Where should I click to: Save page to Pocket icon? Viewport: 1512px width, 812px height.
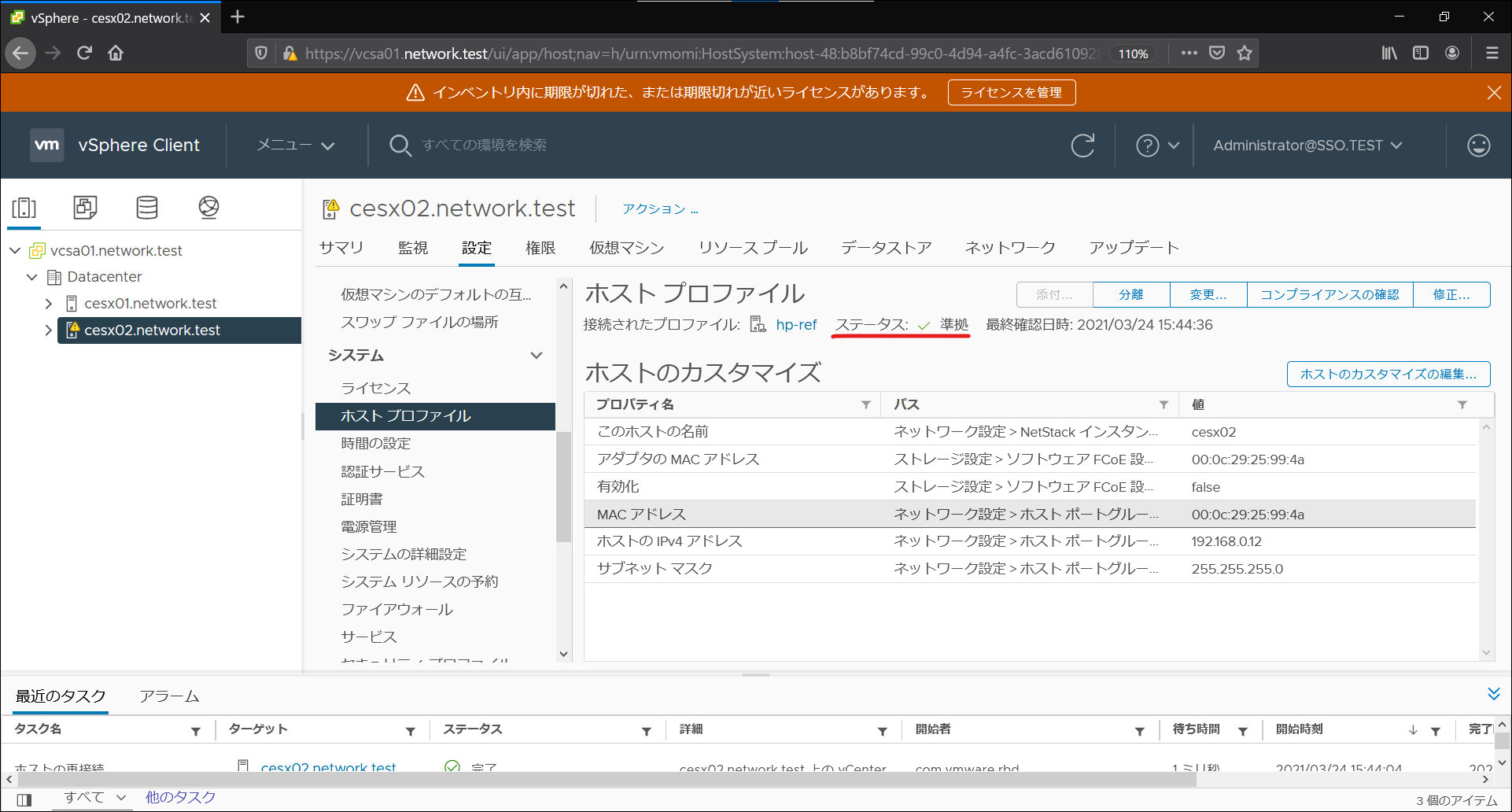pos(1217,53)
